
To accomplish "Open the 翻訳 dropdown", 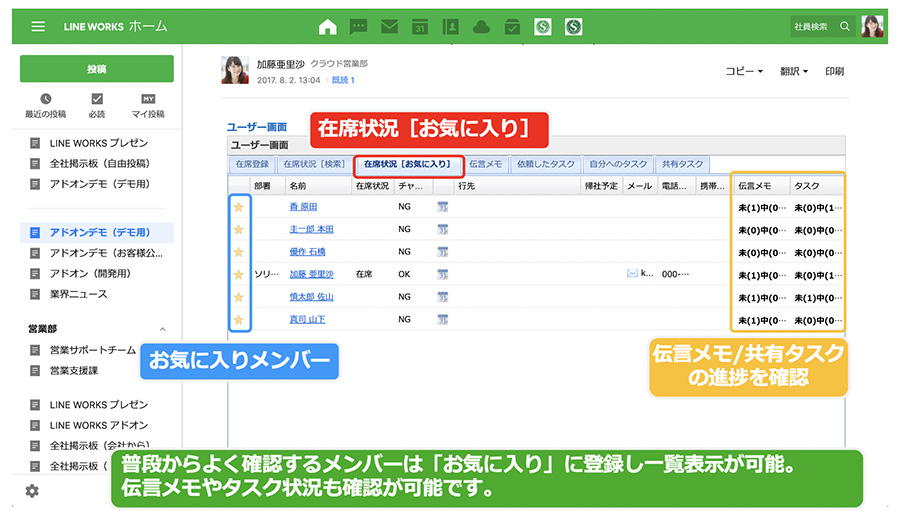I will (793, 72).
